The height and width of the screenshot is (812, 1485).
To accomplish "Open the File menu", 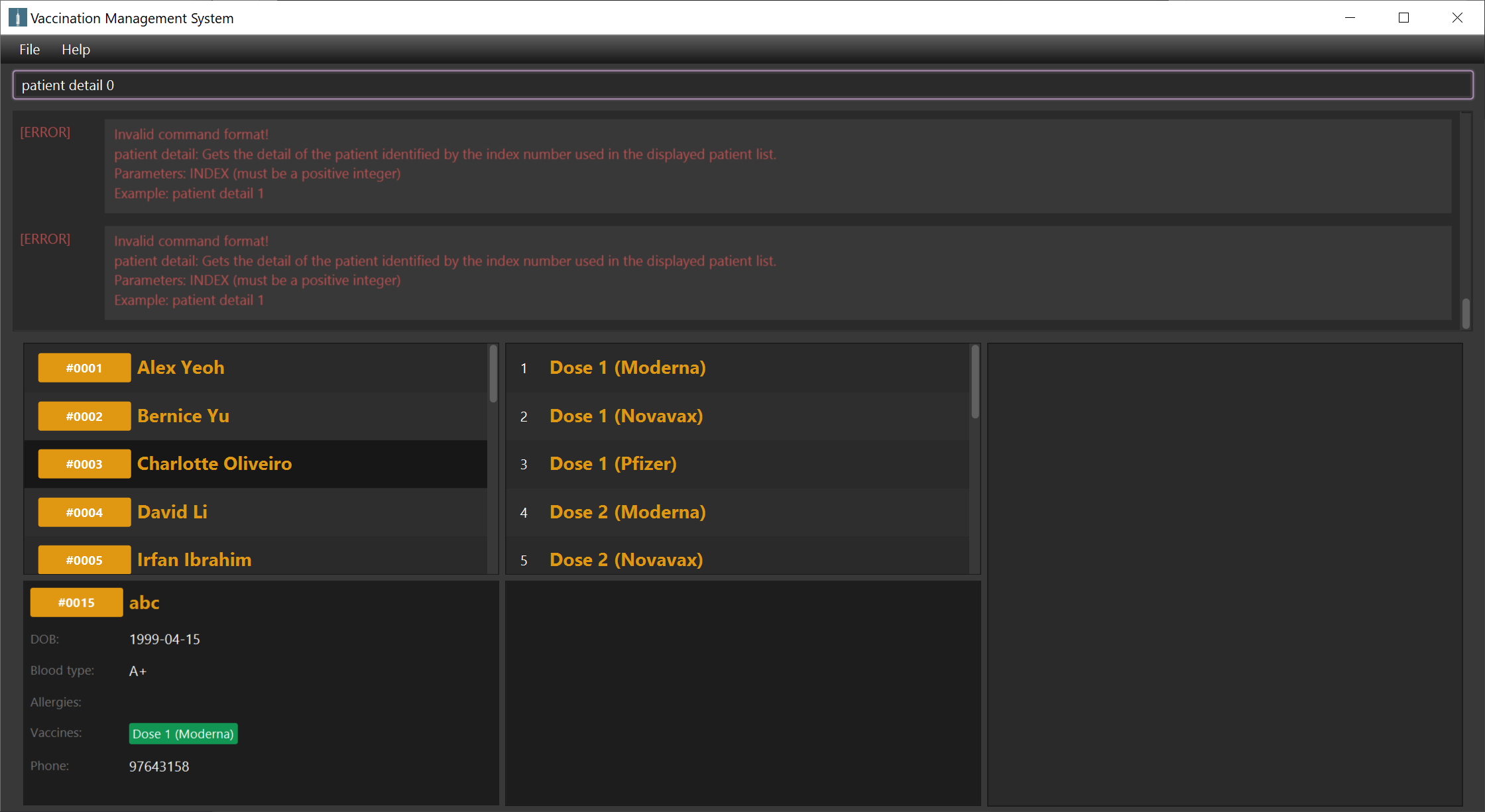I will 29,50.
